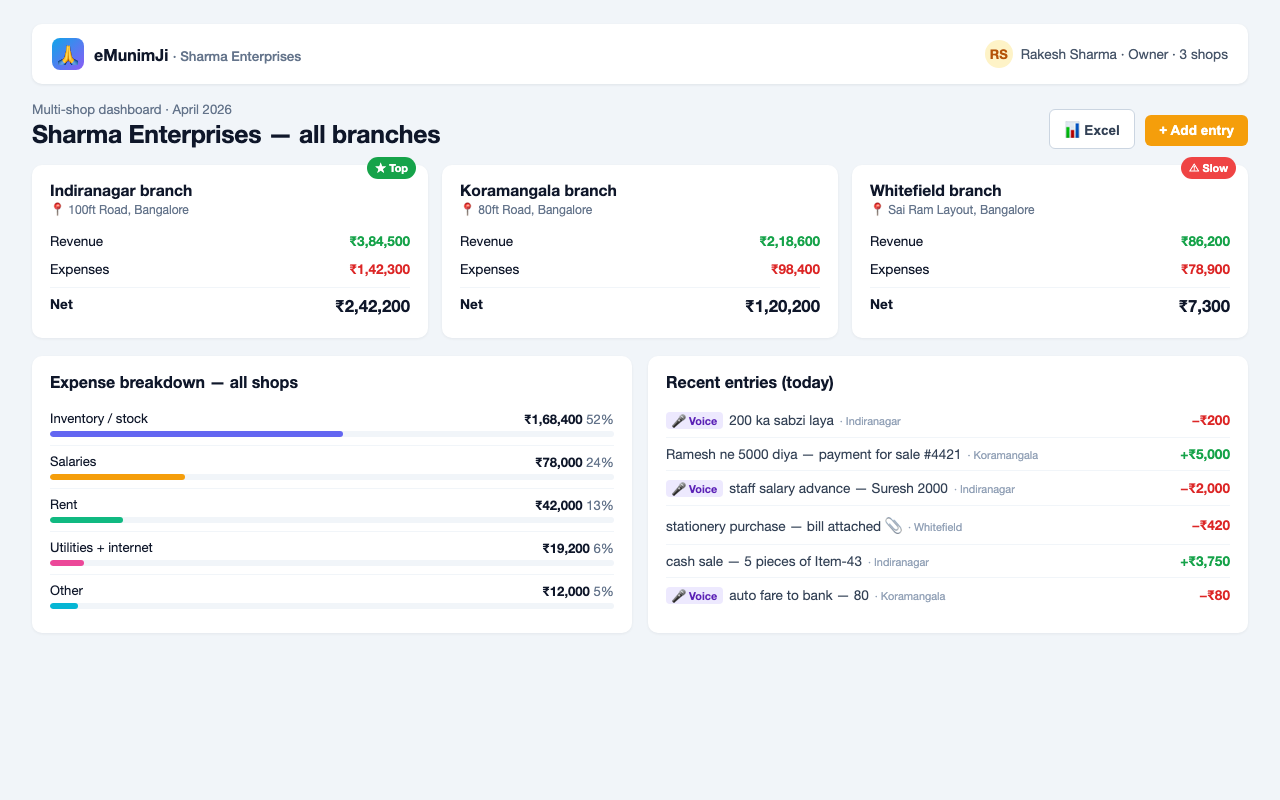Screen dimensions: 1280x800
Task: Click the −₹2,000 amount
Action: click(1205, 489)
